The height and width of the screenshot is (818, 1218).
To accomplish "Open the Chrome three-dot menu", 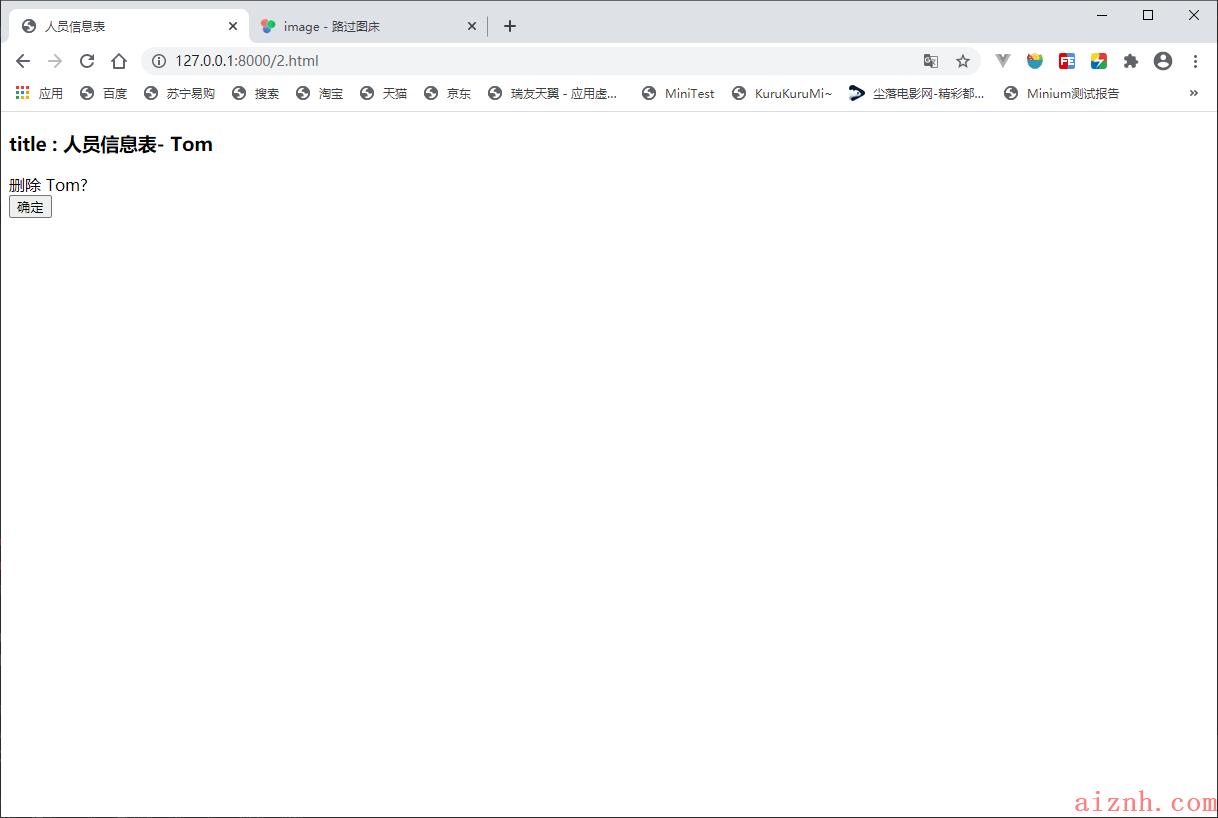I will pos(1195,61).
